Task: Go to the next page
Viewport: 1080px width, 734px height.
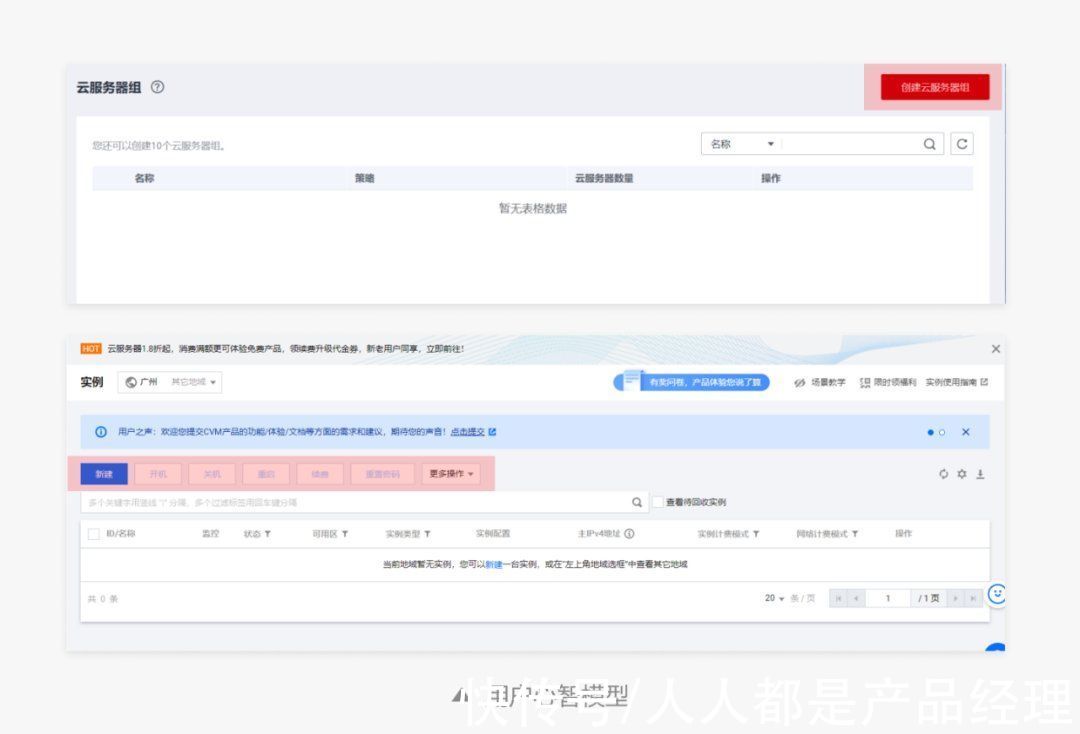Action: [955, 598]
